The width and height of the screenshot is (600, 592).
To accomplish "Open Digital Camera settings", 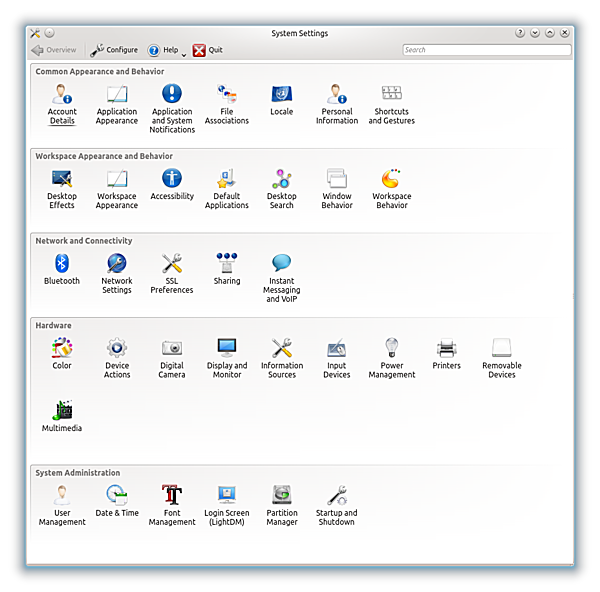I will pos(172,358).
